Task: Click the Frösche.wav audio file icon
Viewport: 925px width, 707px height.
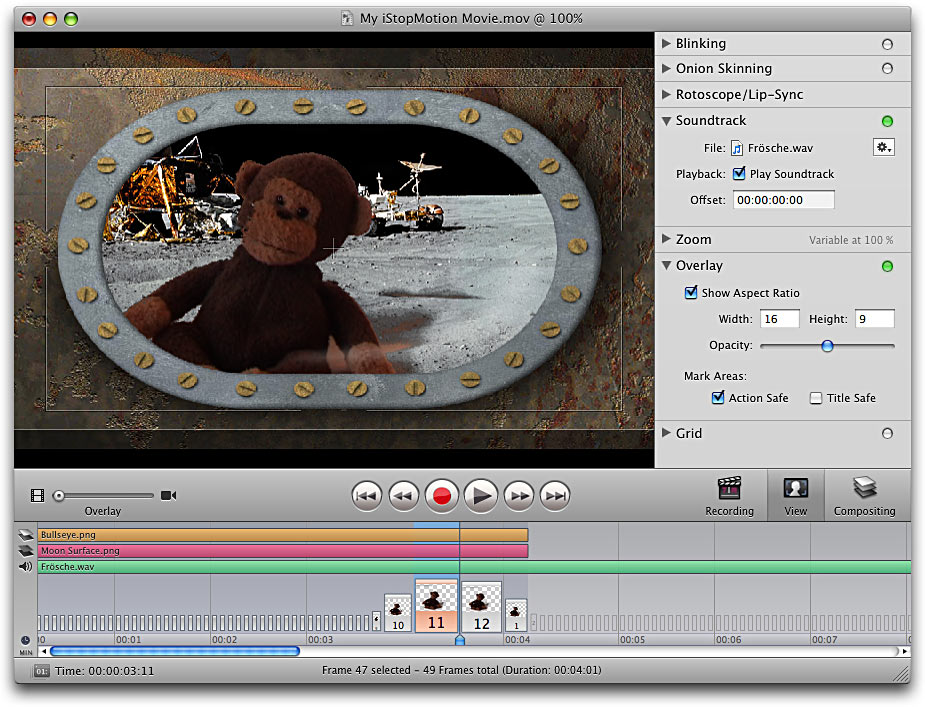Action: 737,148
